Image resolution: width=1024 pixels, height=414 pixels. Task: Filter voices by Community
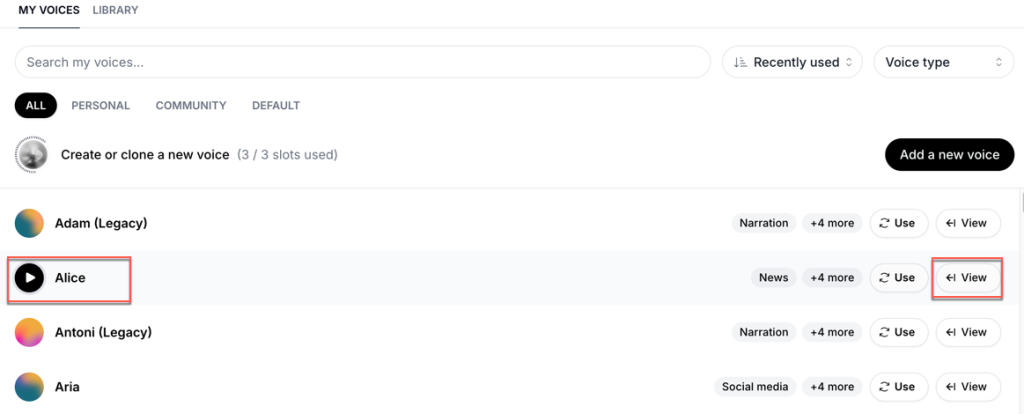(x=191, y=105)
